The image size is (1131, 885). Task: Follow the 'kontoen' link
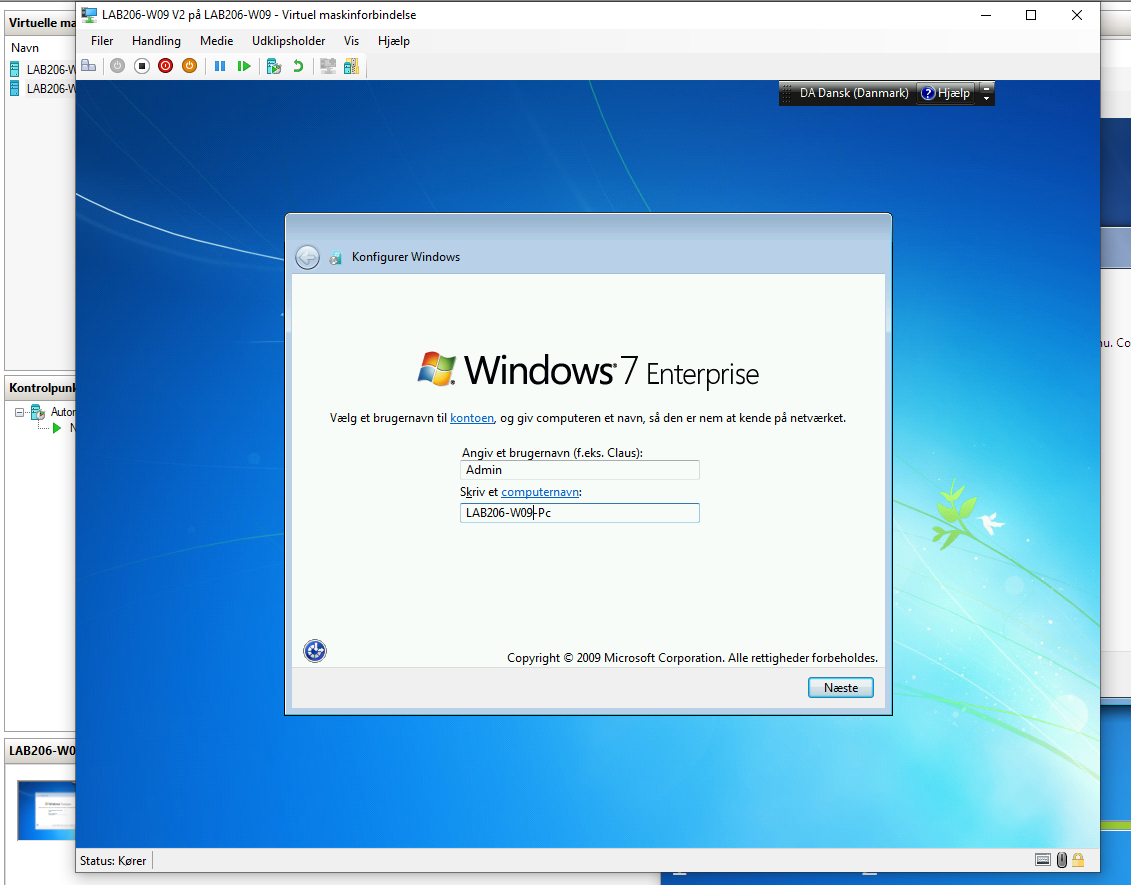(x=472, y=418)
